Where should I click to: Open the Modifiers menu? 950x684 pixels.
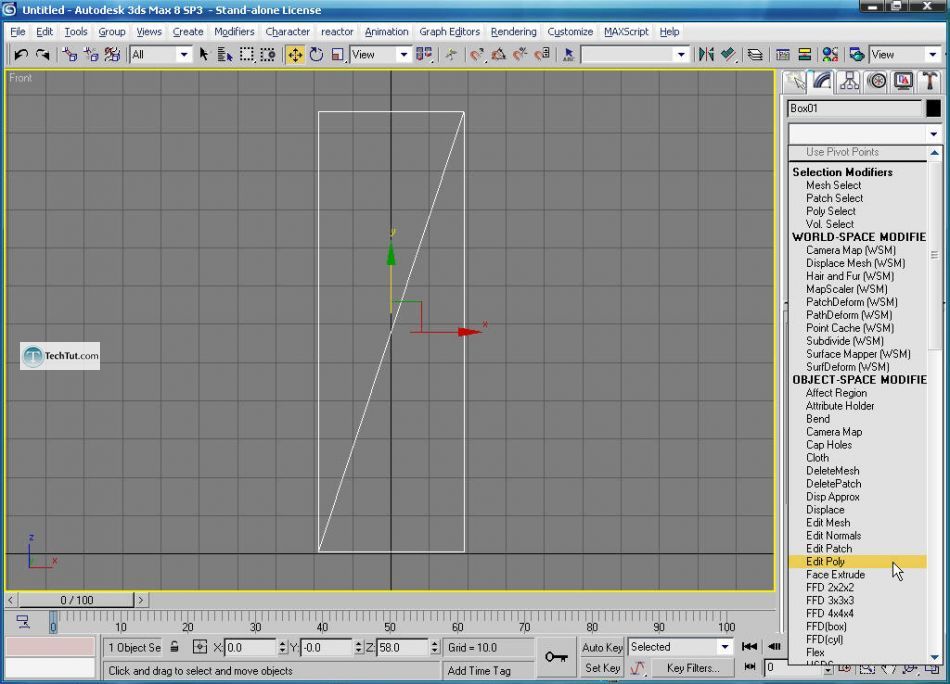tap(234, 32)
